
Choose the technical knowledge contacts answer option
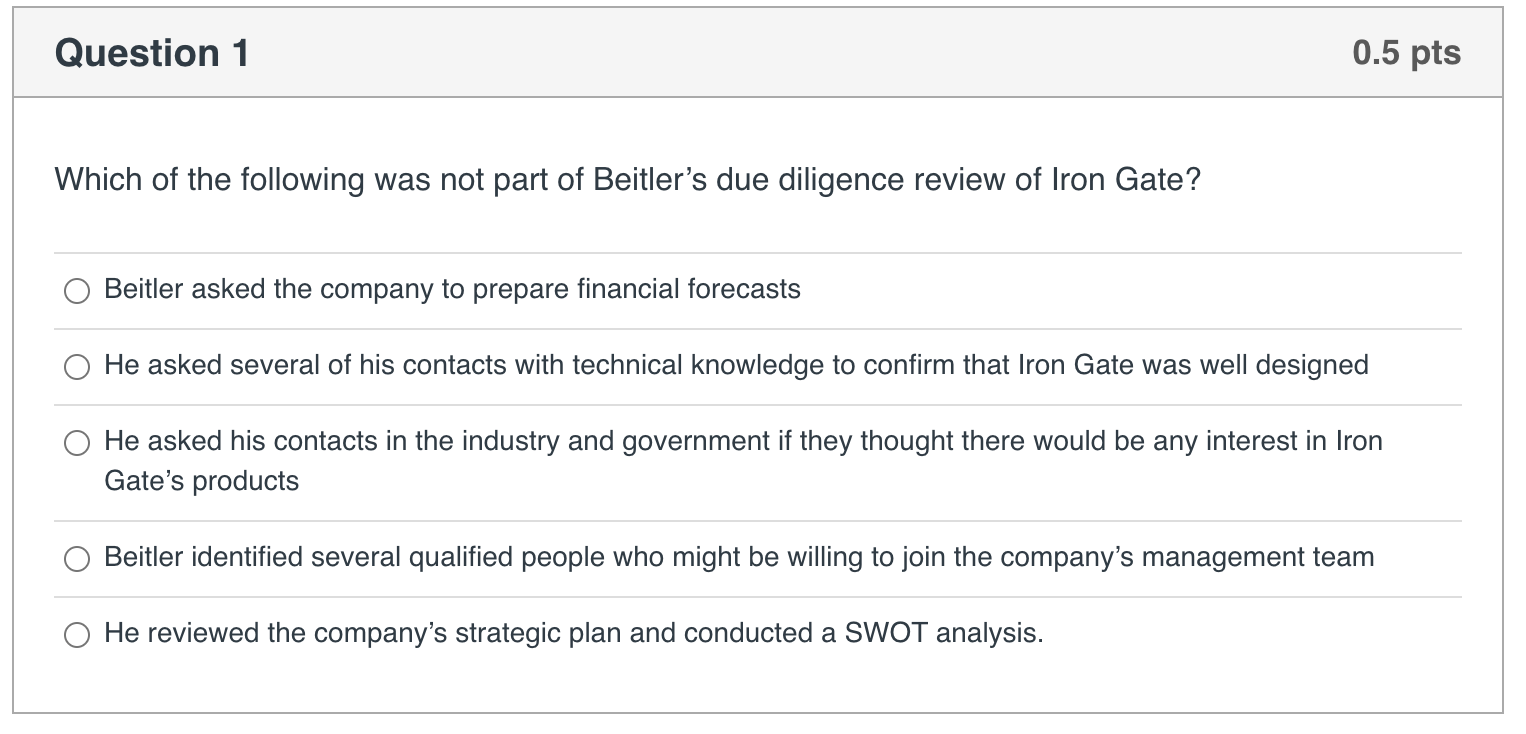(77, 367)
